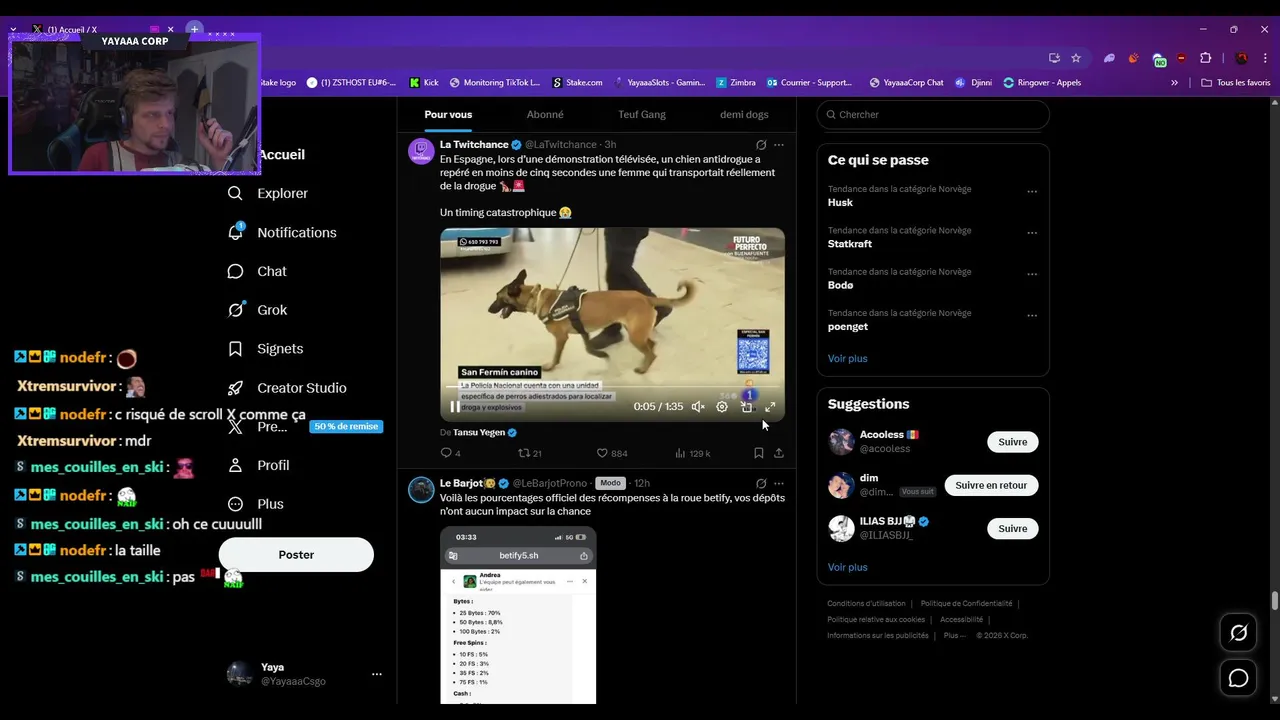Go to Profil in sidebar
The image size is (1280, 720).
tap(259, 465)
